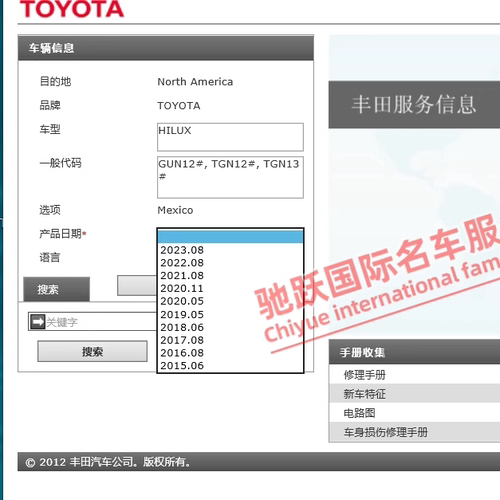Select production date 2015.06

[x=230, y=365]
